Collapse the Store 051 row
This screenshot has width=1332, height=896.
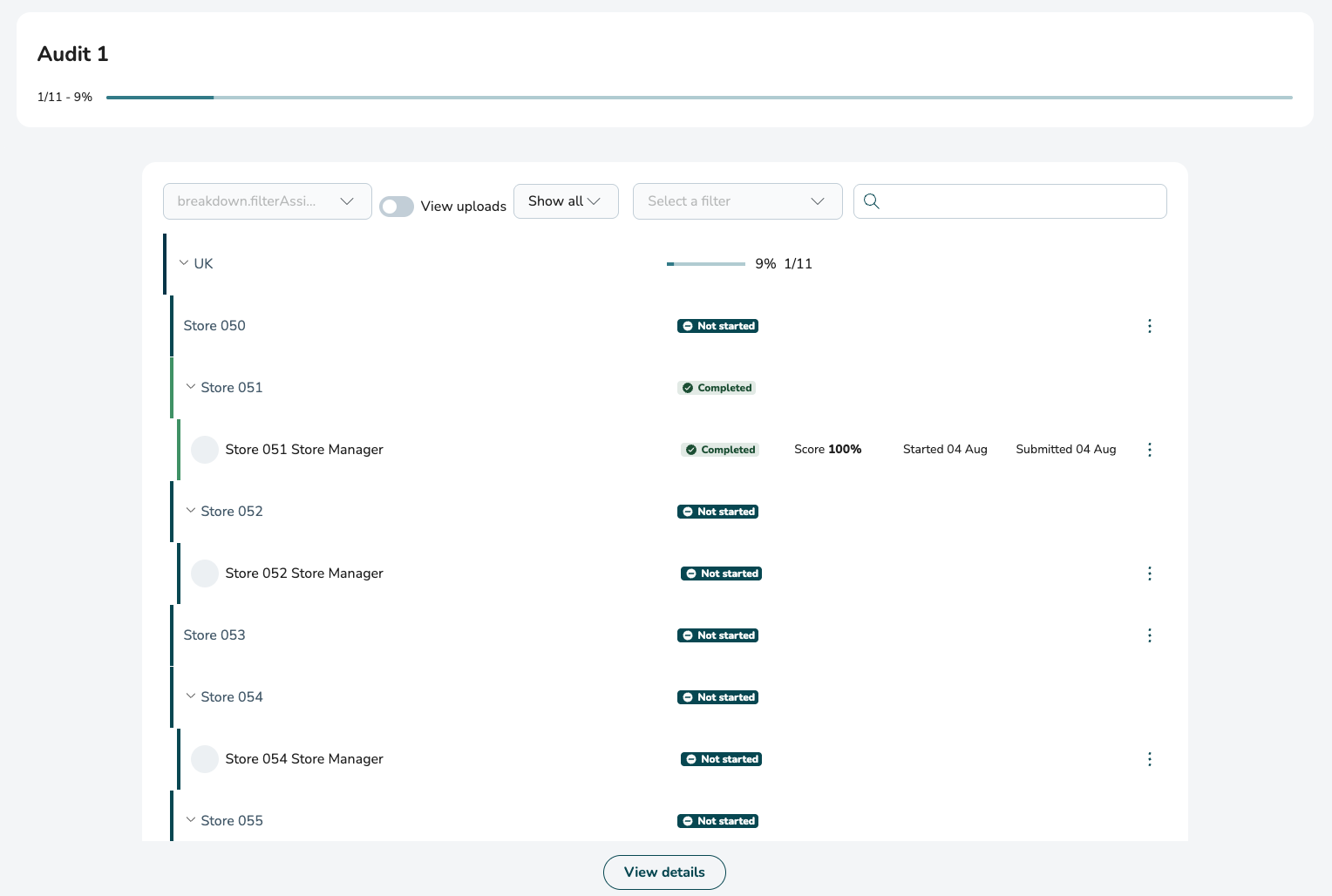click(191, 387)
